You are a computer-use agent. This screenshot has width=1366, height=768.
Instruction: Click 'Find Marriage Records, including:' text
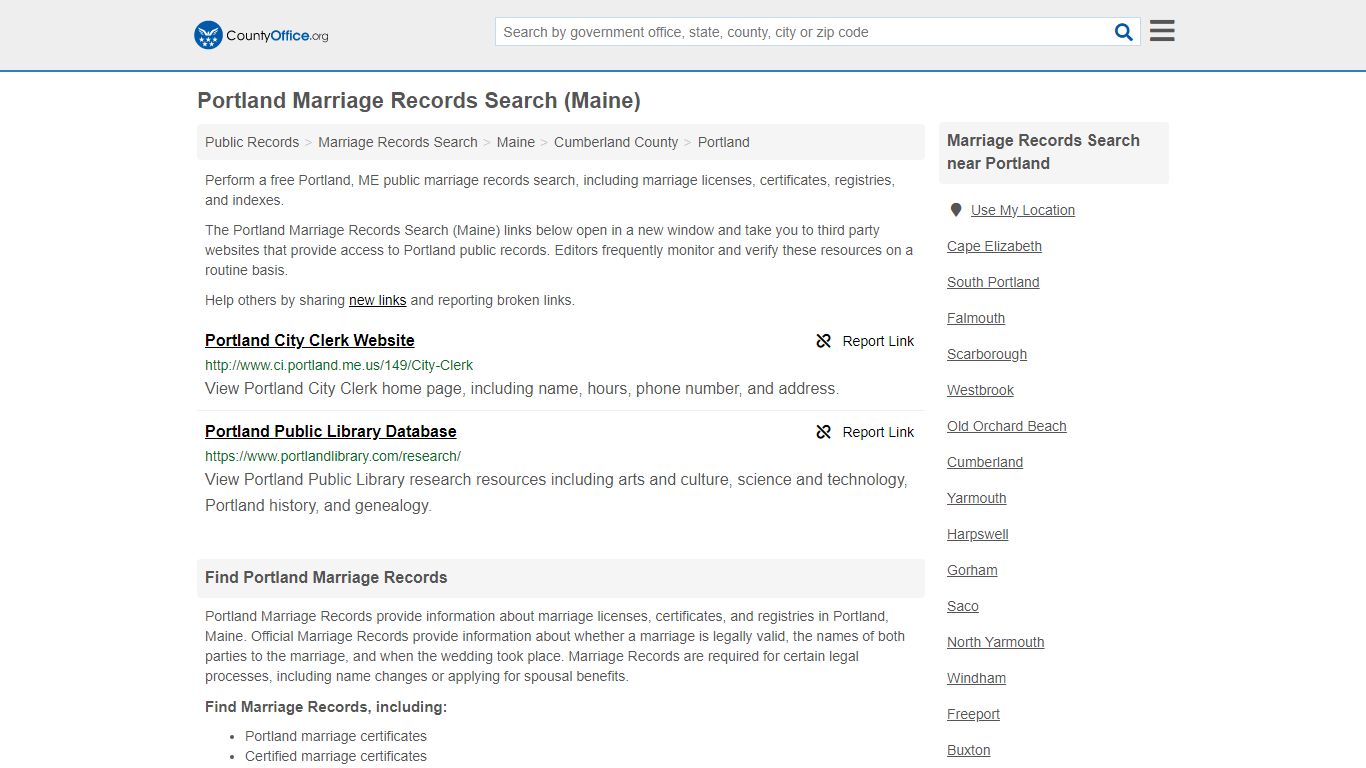tap(326, 707)
